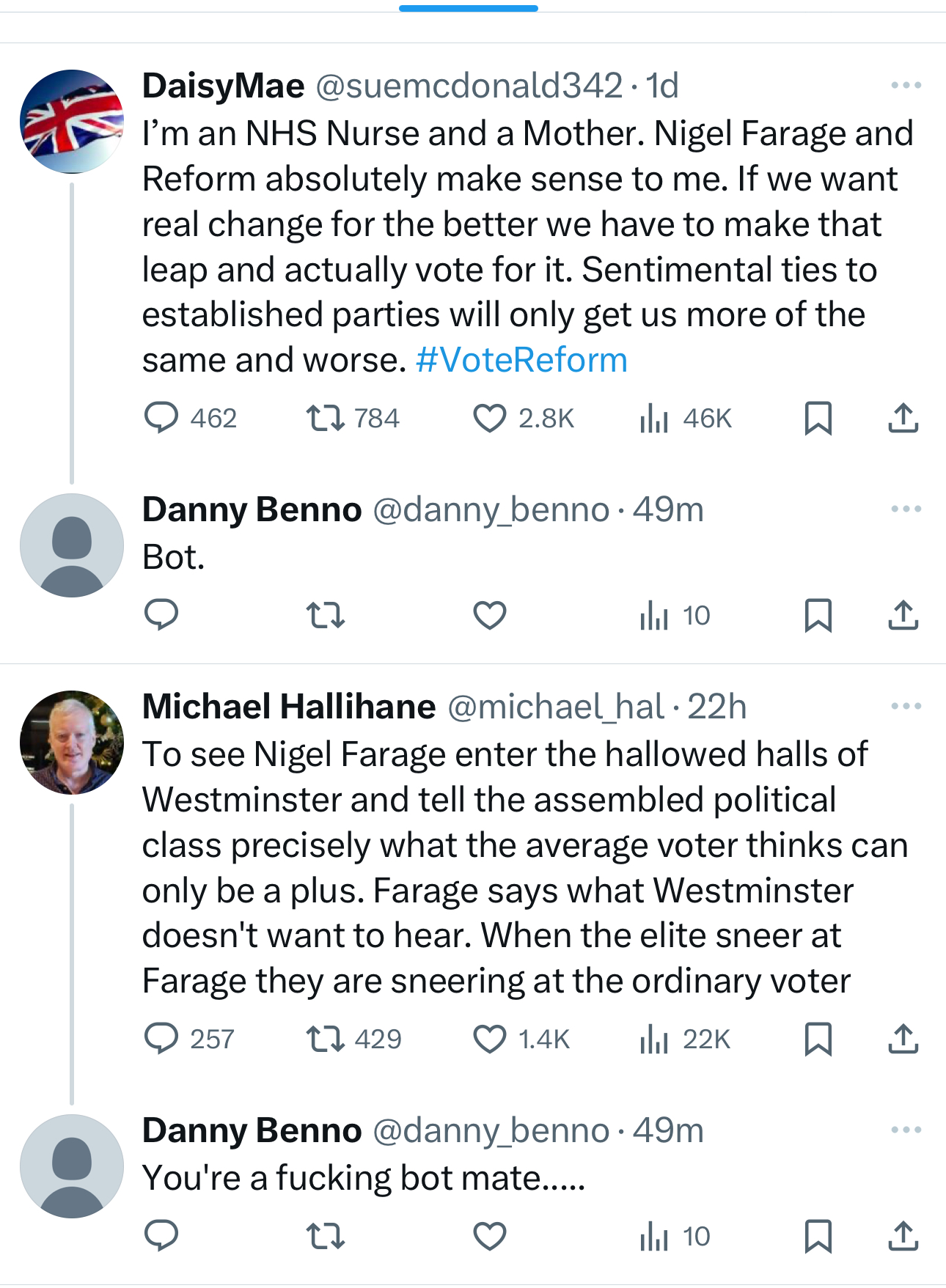The image size is (946, 1288).
Task: Share Michael Hallihane's tweet
Action: pos(903,1039)
